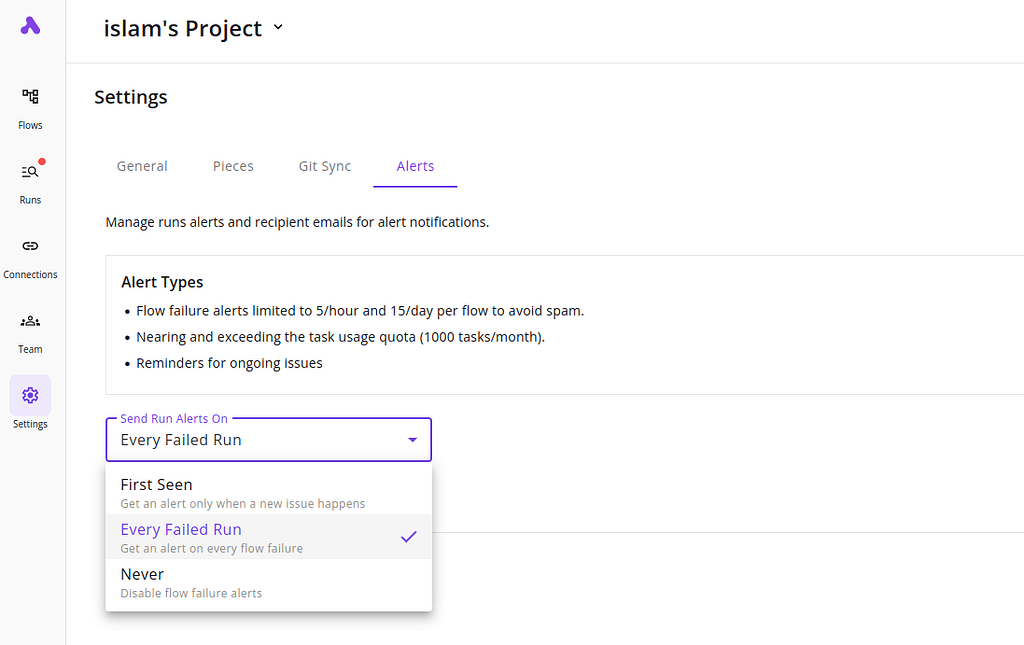Click the checkmark beside Every Failed Run

pos(408,537)
